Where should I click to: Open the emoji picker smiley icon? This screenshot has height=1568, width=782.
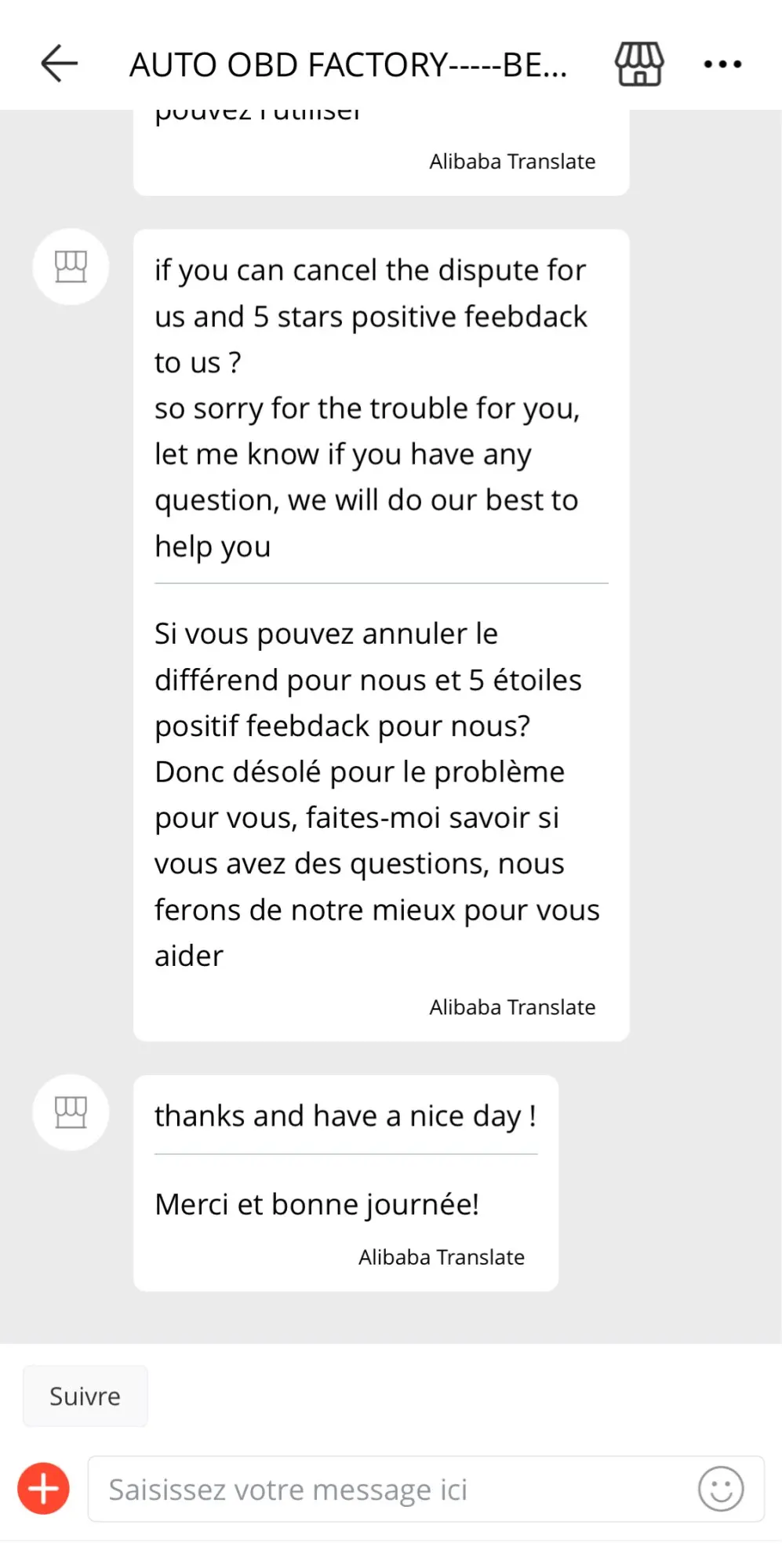click(x=721, y=1488)
